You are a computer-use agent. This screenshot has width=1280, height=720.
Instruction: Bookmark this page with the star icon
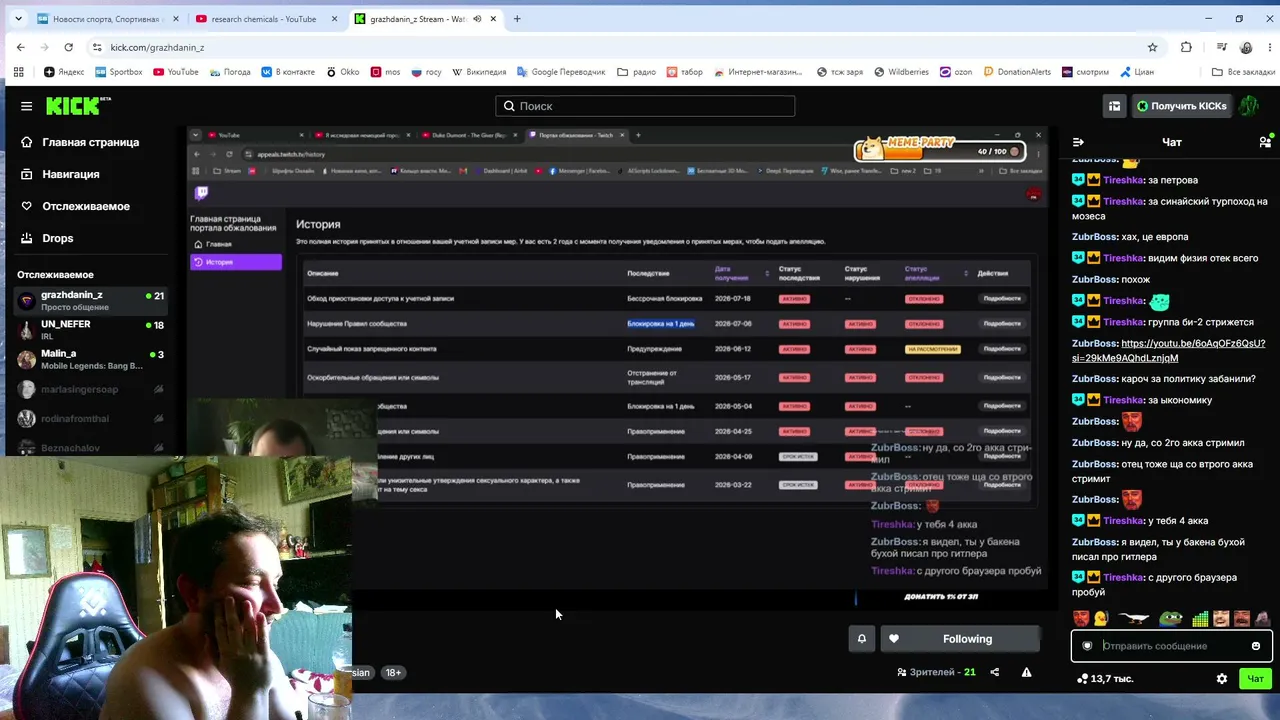[x=1152, y=47]
